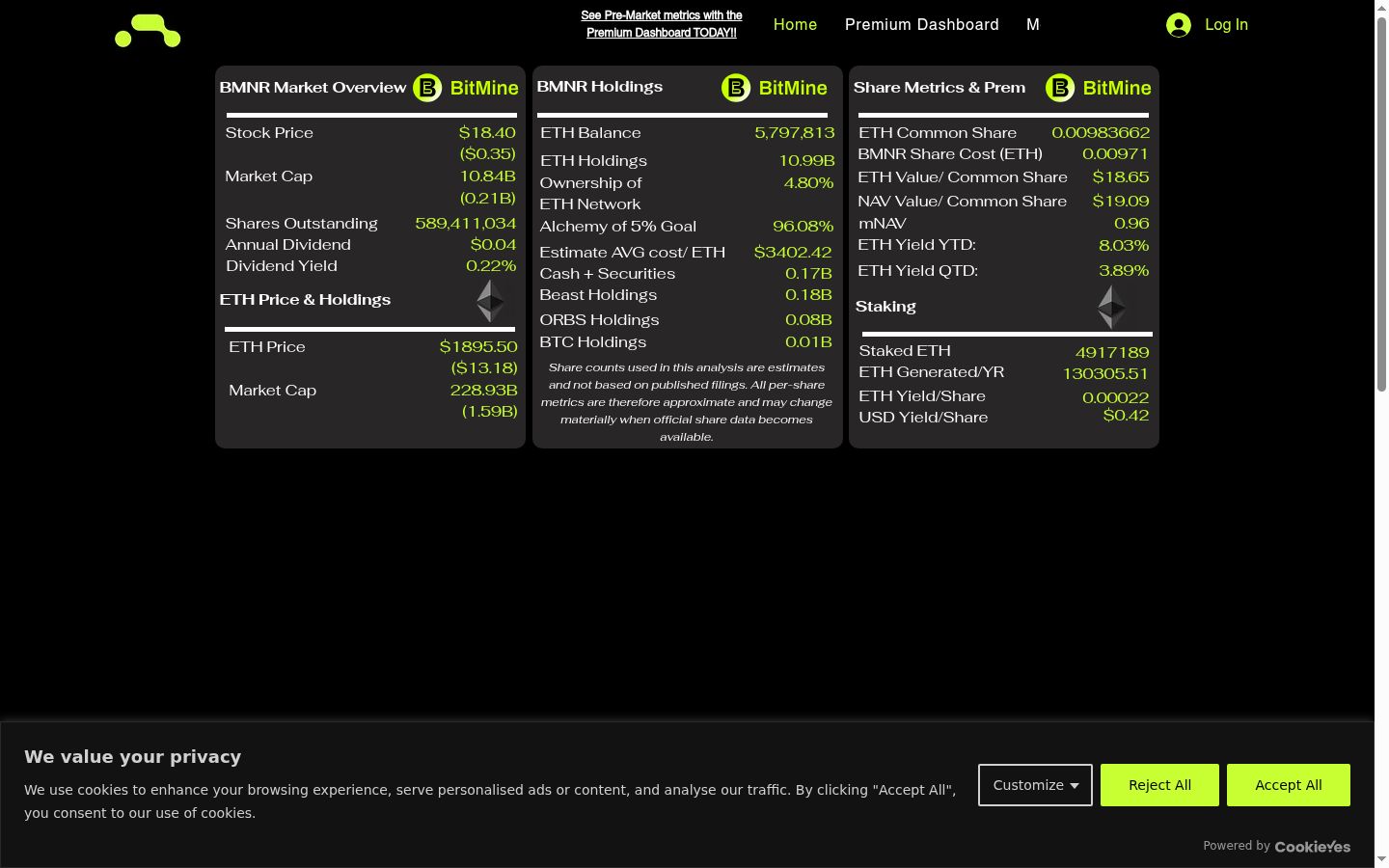Screen dimensions: 1389x868
Task: Click the BMNR Holdings heading
Action: (600, 87)
